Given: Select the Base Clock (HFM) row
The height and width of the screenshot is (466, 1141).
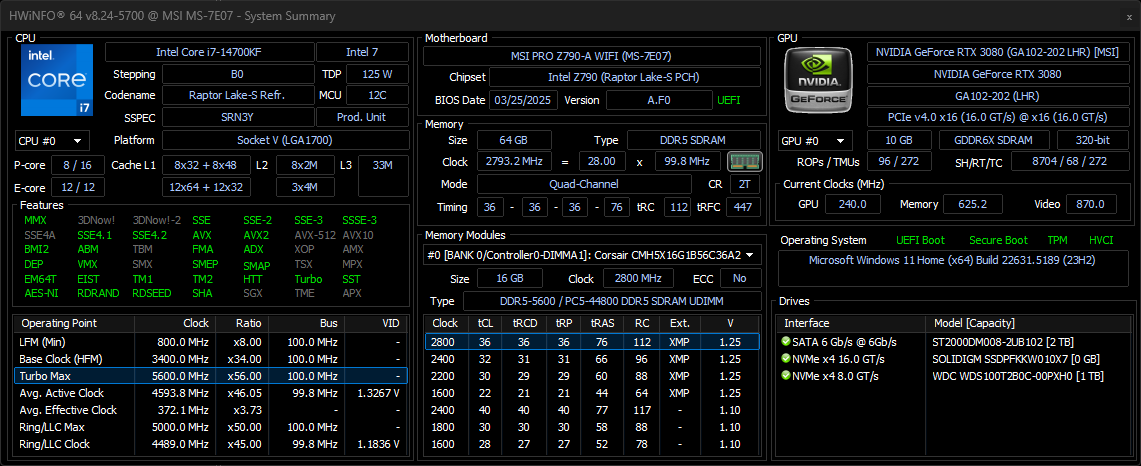Looking at the screenshot, I should [x=210, y=359].
